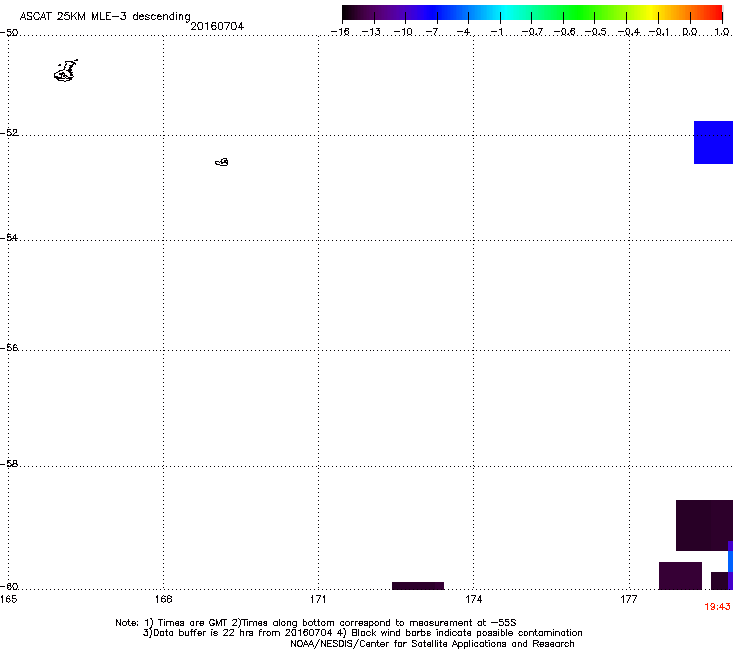Click the '-0.6' color scale label
The image size is (740, 650).
pyautogui.click(x=564, y=32)
